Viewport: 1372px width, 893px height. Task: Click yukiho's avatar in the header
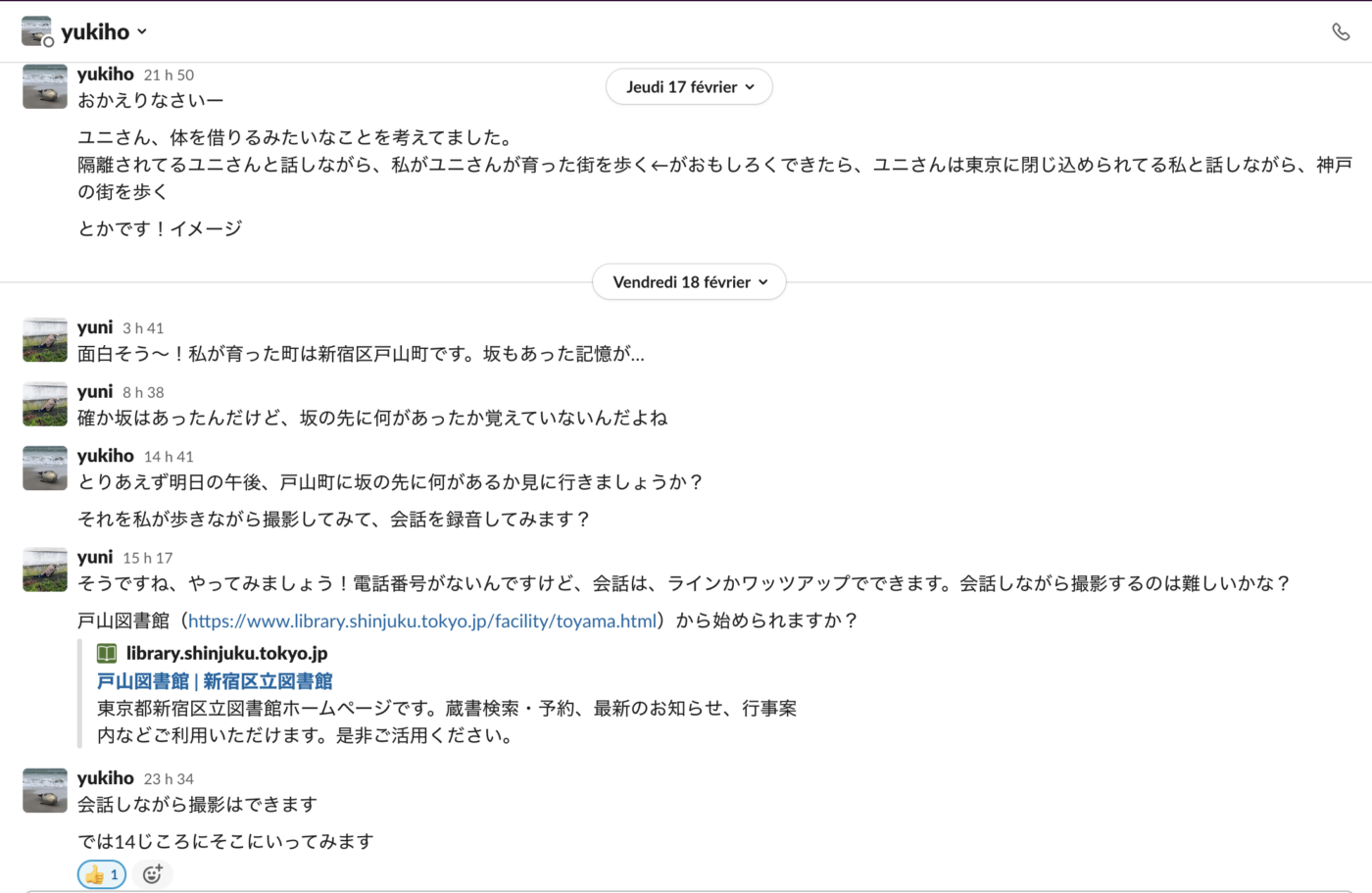point(36,31)
